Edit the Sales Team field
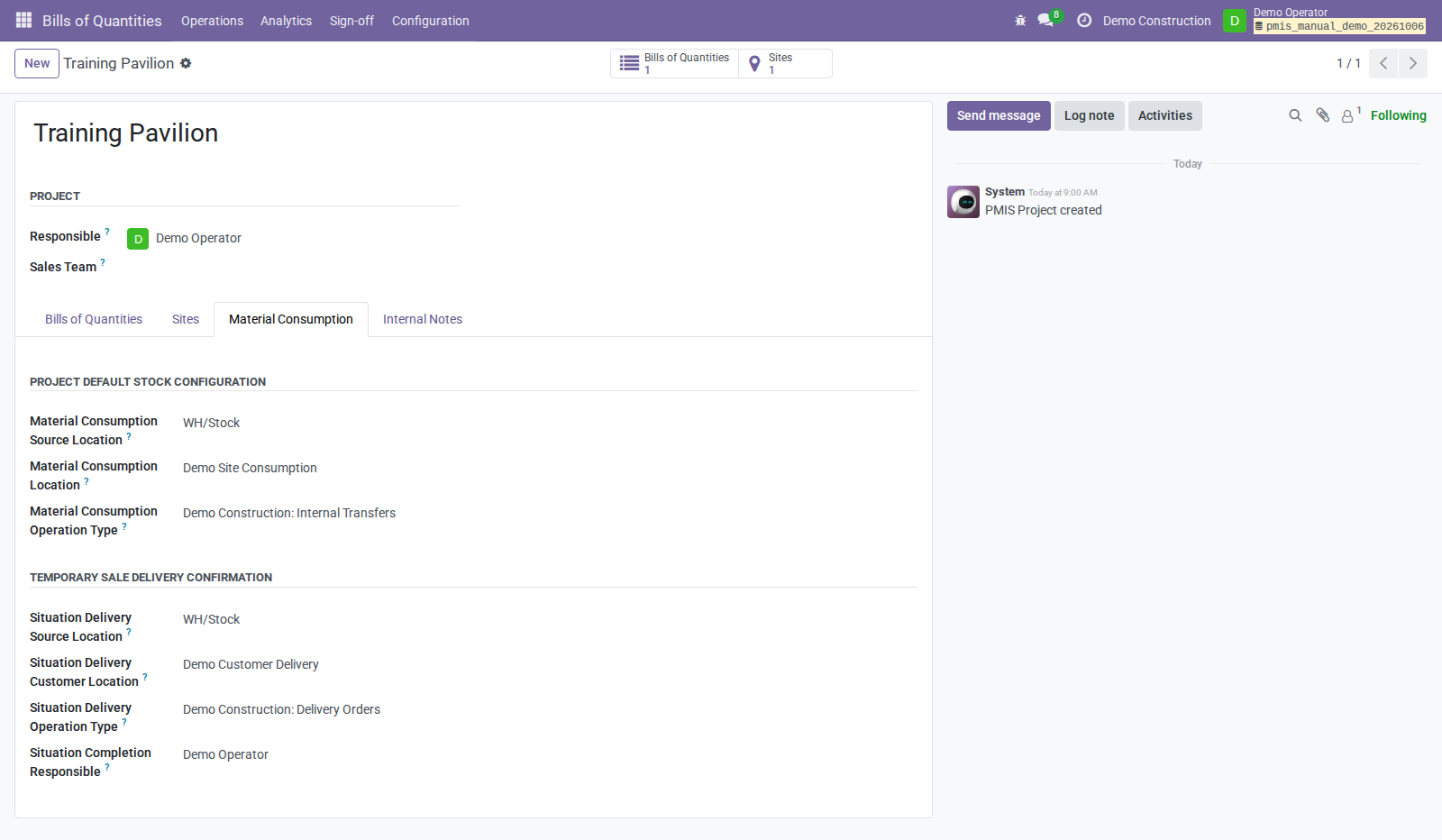This screenshot has width=1442, height=840. (x=293, y=268)
